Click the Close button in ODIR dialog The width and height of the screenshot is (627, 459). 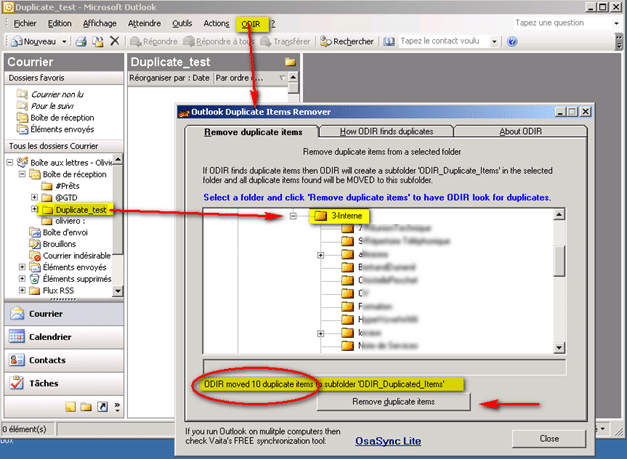549,439
